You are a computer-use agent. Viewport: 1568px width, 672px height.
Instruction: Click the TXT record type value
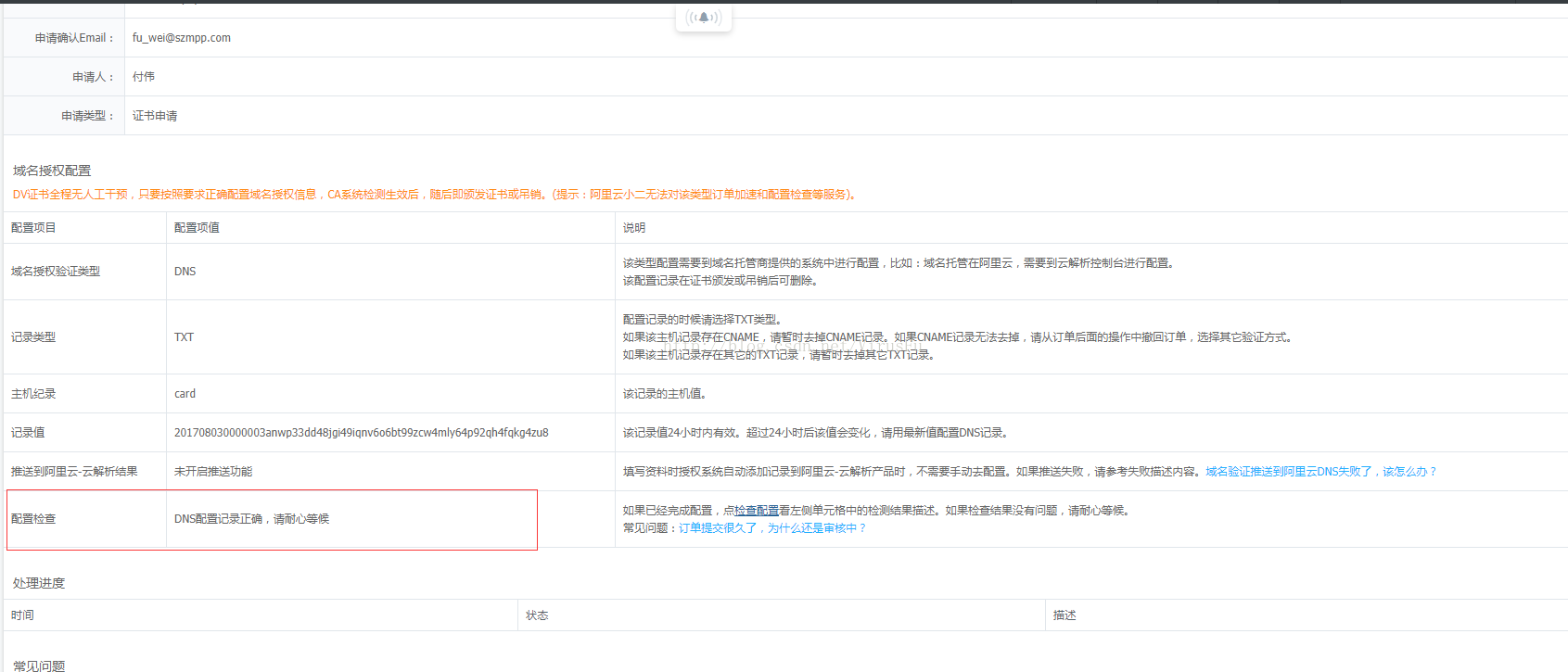click(x=184, y=337)
